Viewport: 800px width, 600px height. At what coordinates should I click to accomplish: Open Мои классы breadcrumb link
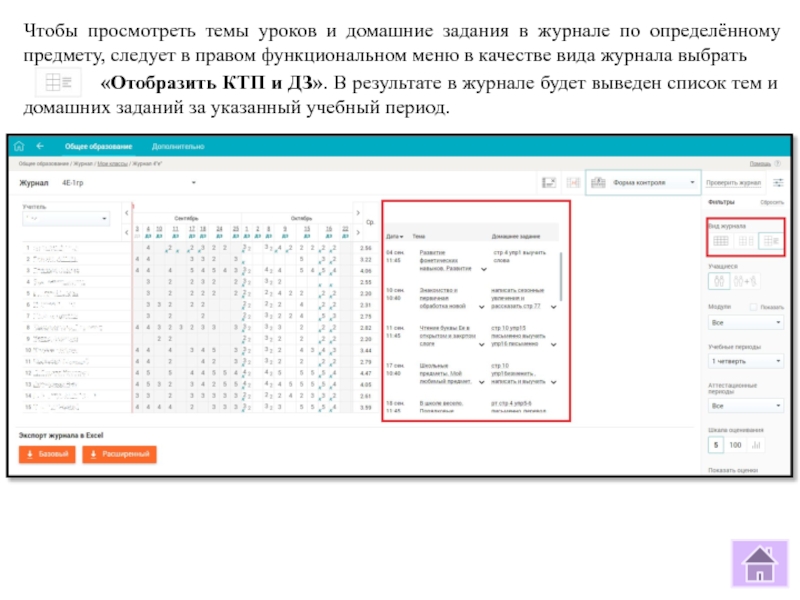coord(112,164)
